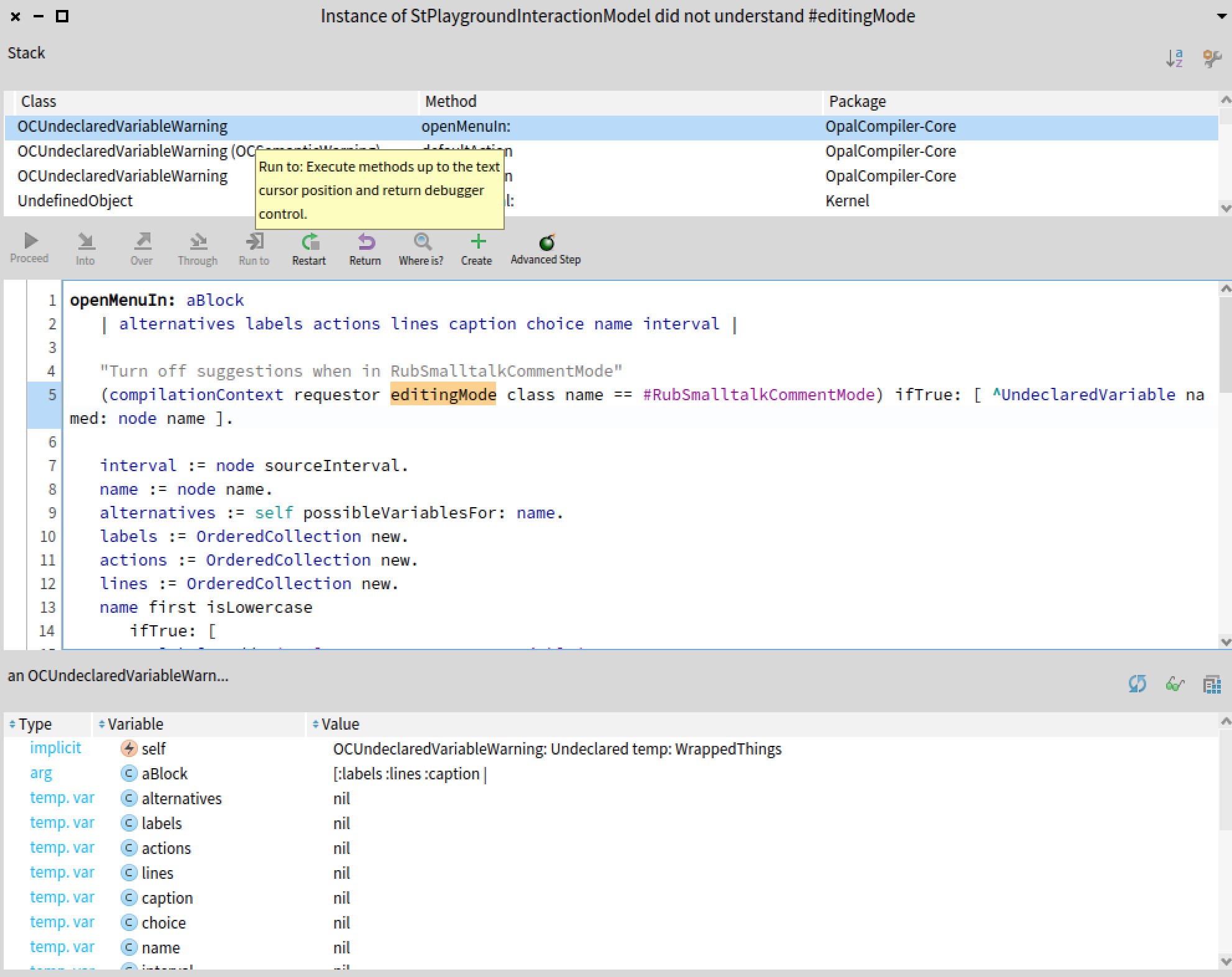The width and height of the screenshot is (1232, 977).
Task: Step Over the next statement
Action: [141, 247]
